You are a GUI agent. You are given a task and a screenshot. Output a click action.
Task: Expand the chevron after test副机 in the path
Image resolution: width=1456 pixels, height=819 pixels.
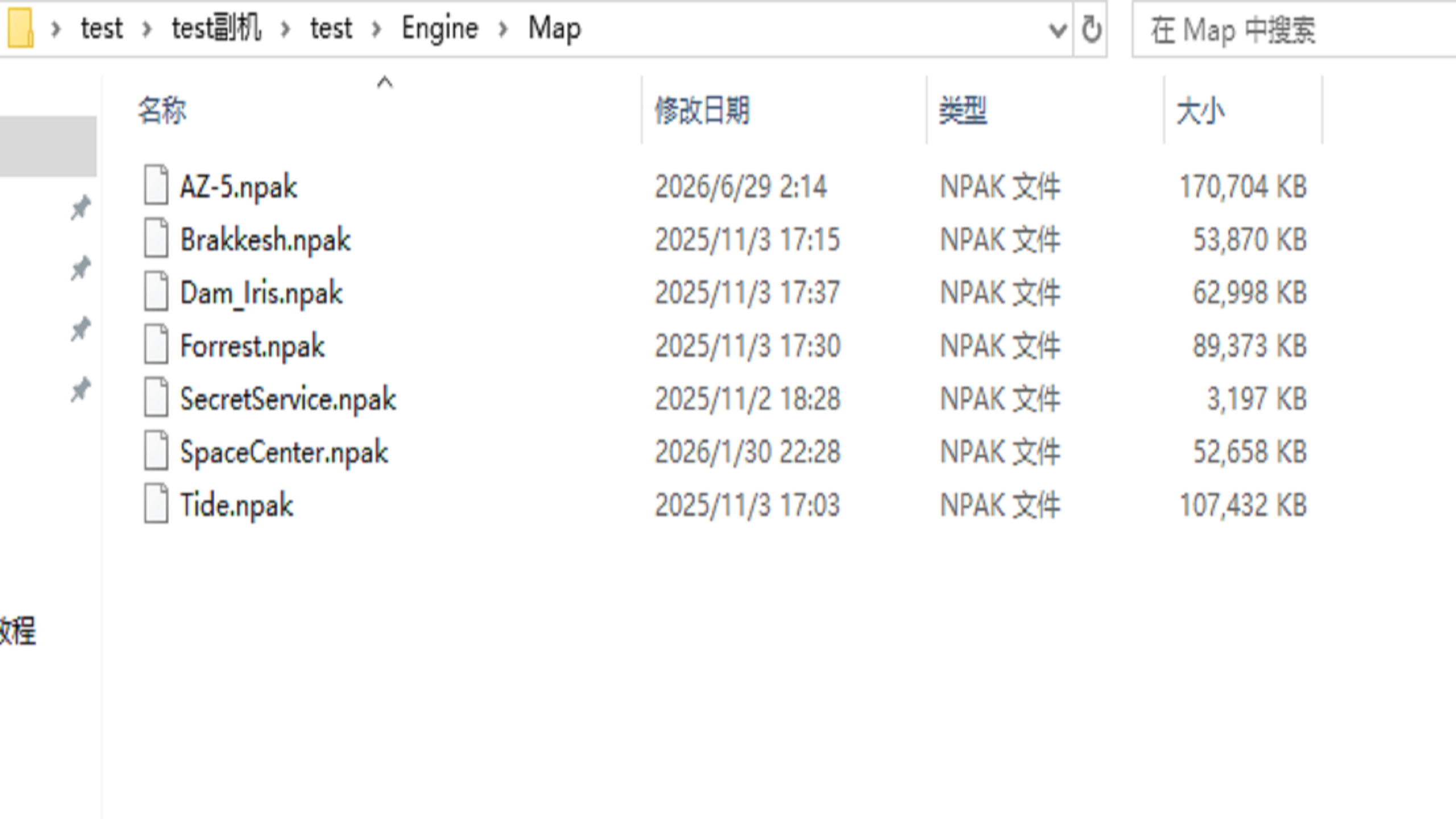coord(286,28)
